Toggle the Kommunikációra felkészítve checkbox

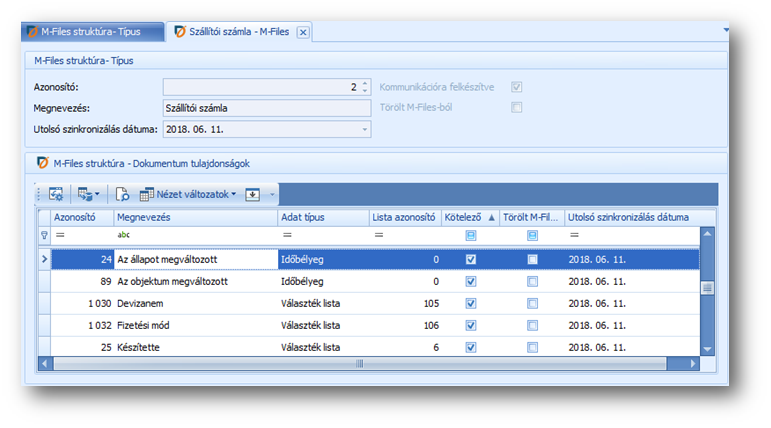click(x=517, y=87)
